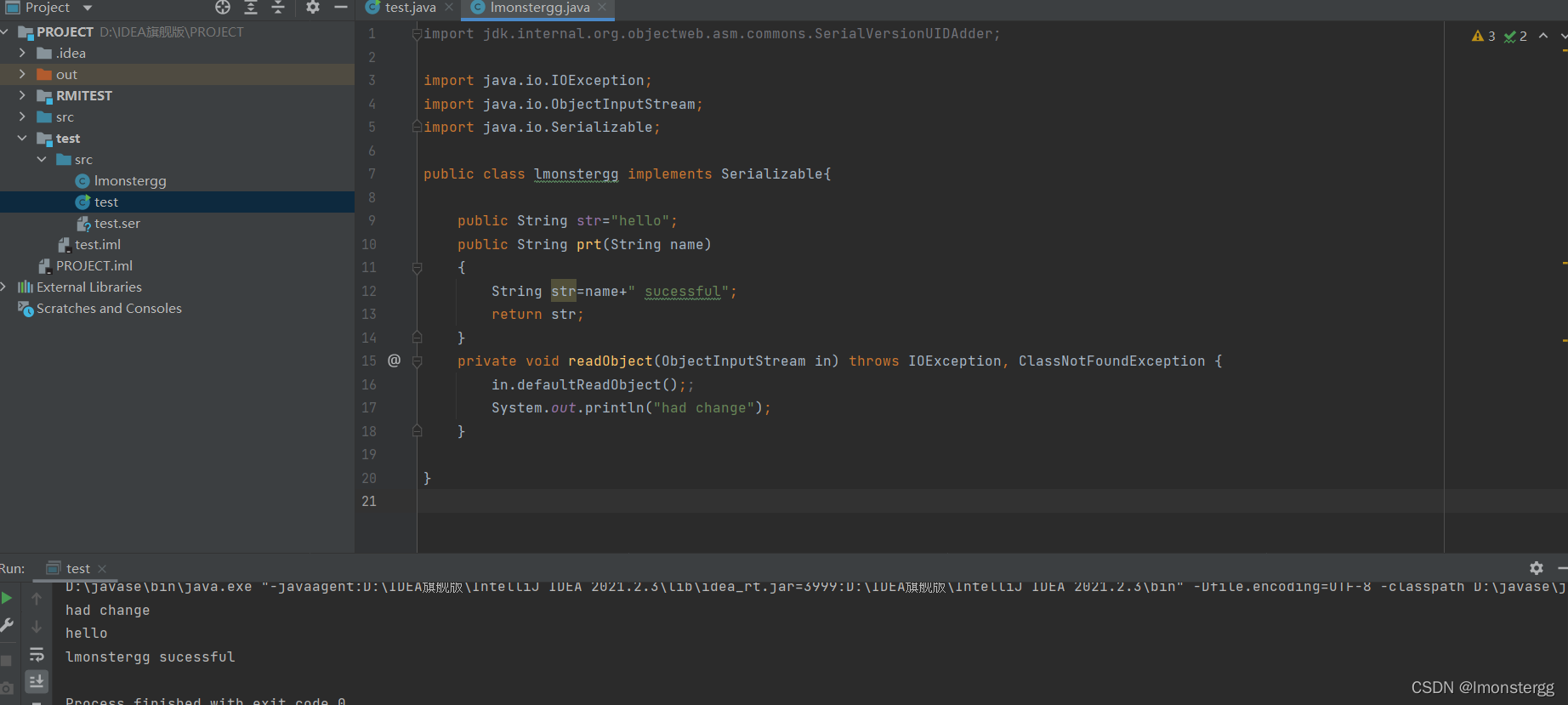Expand the RMITEST module
The height and width of the screenshot is (705, 1568).
tap(22, 95)
